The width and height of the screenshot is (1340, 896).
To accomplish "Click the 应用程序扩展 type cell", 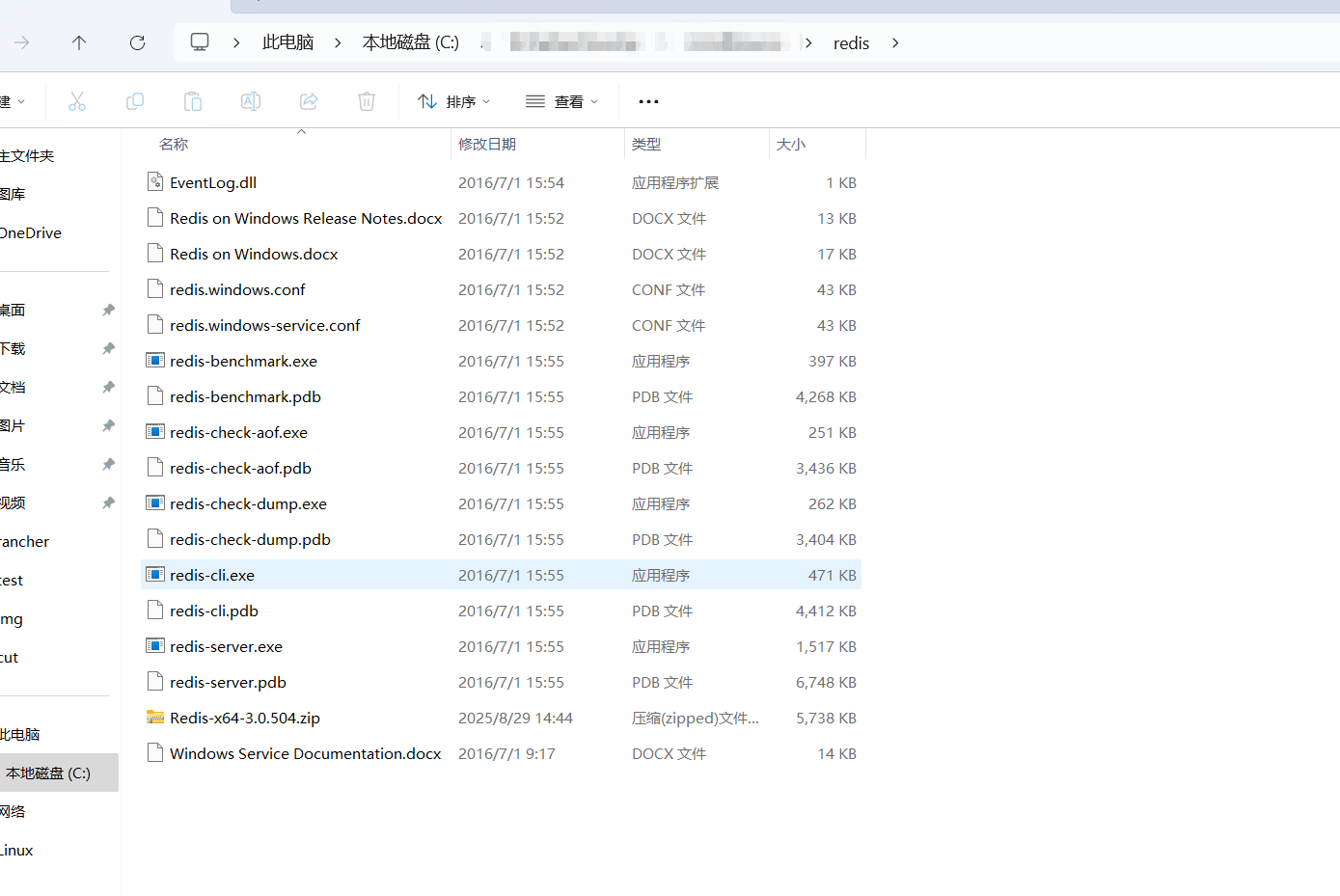I will point(675,182).
